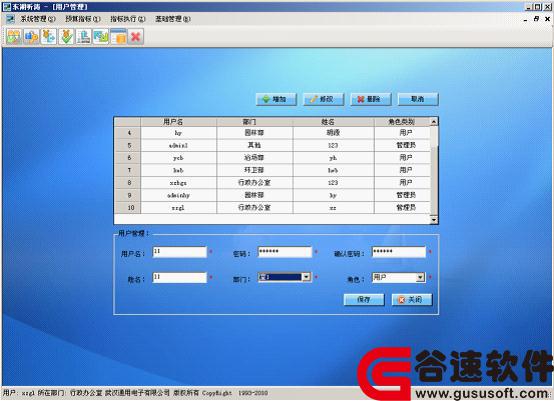The width and height of the screenshot is (554, 401).
Task: Click the 增加 add button
Action: [x=276, y=99]
